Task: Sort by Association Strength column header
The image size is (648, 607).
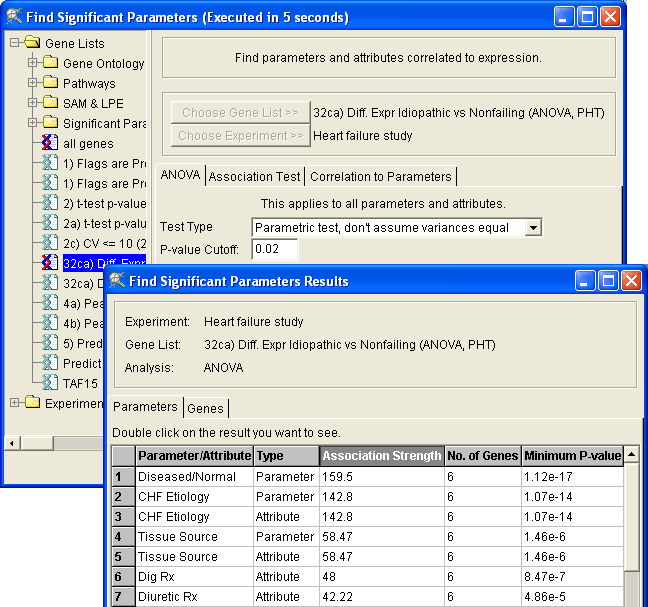Action: [380, 456]
